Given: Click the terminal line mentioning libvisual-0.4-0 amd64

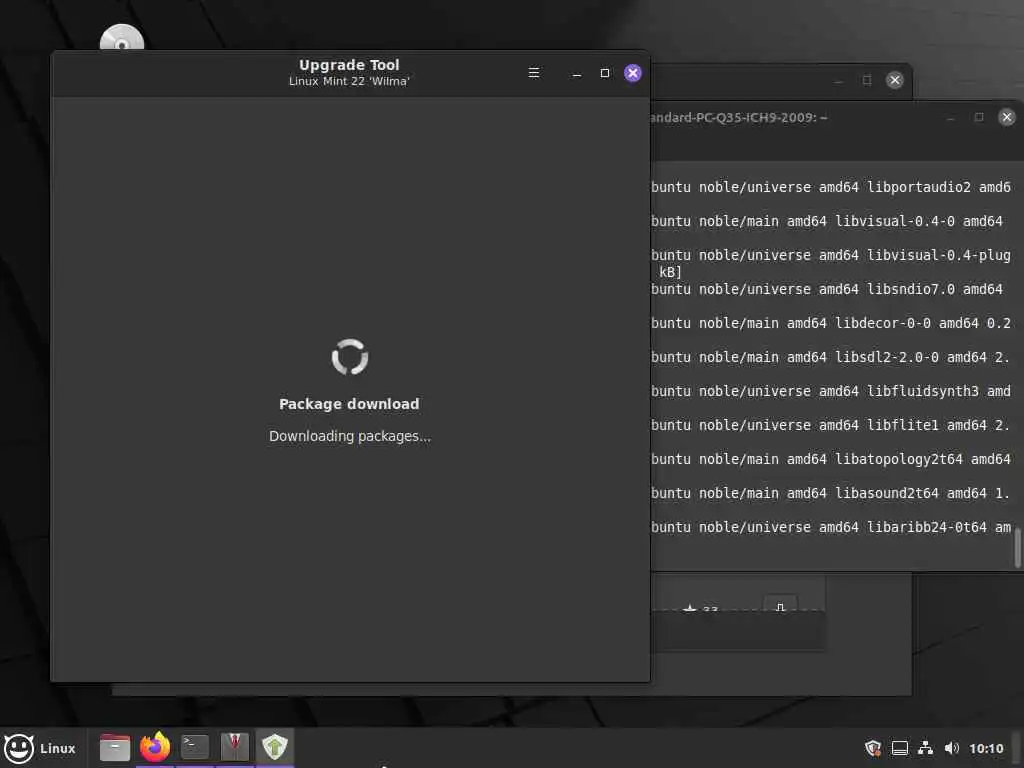Looking at the screenshot, I should (827, 221).
